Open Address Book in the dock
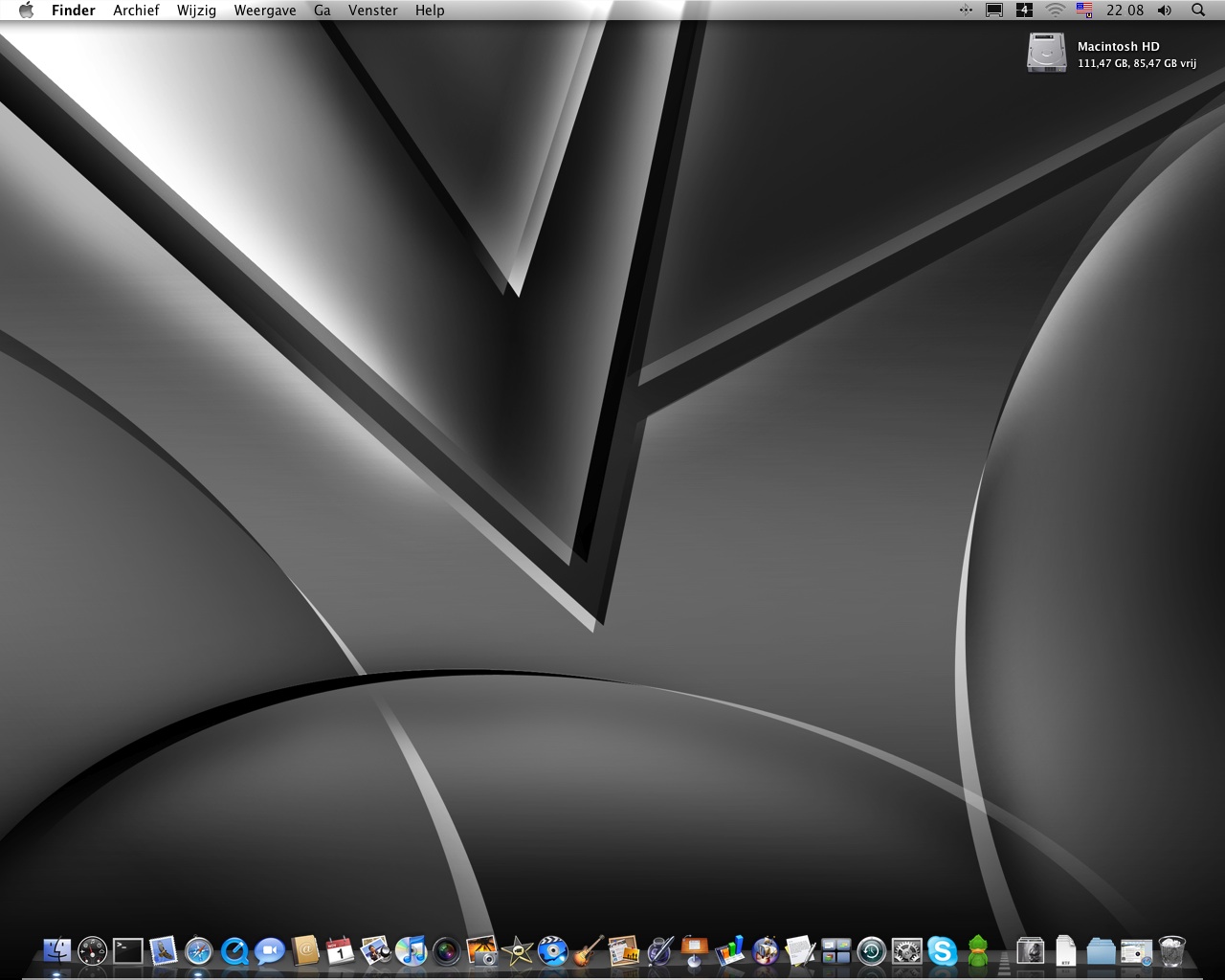The width and height of the screenshot is (1225, 980). point(305,951)
